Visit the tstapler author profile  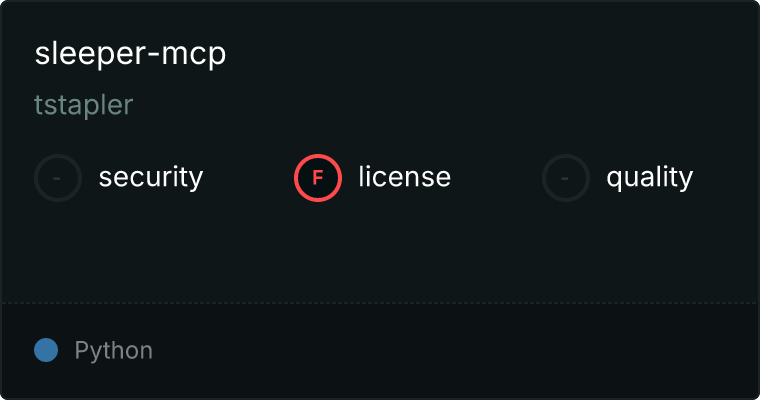coord(83,105)
